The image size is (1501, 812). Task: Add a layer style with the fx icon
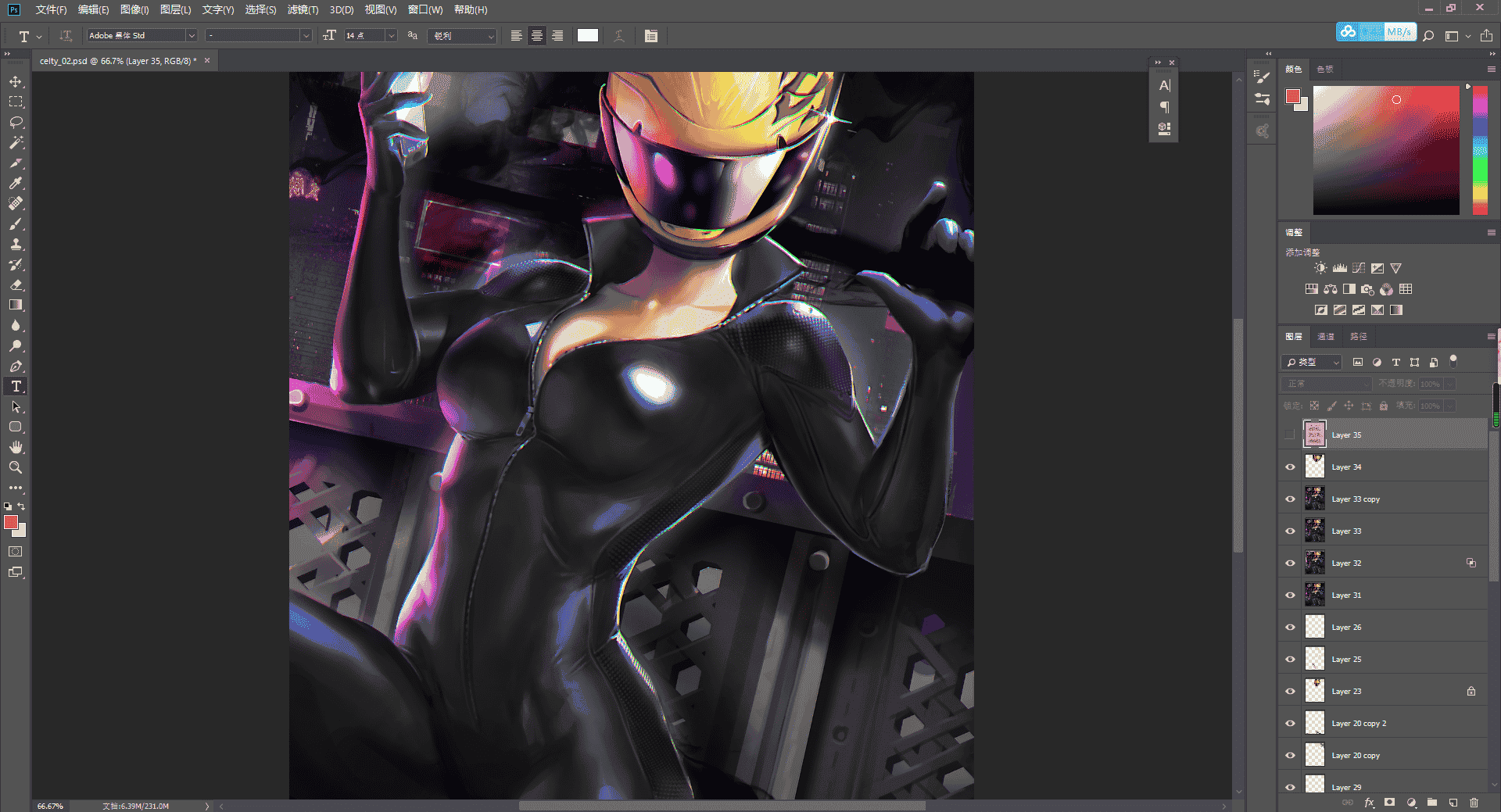(1369, 803)
